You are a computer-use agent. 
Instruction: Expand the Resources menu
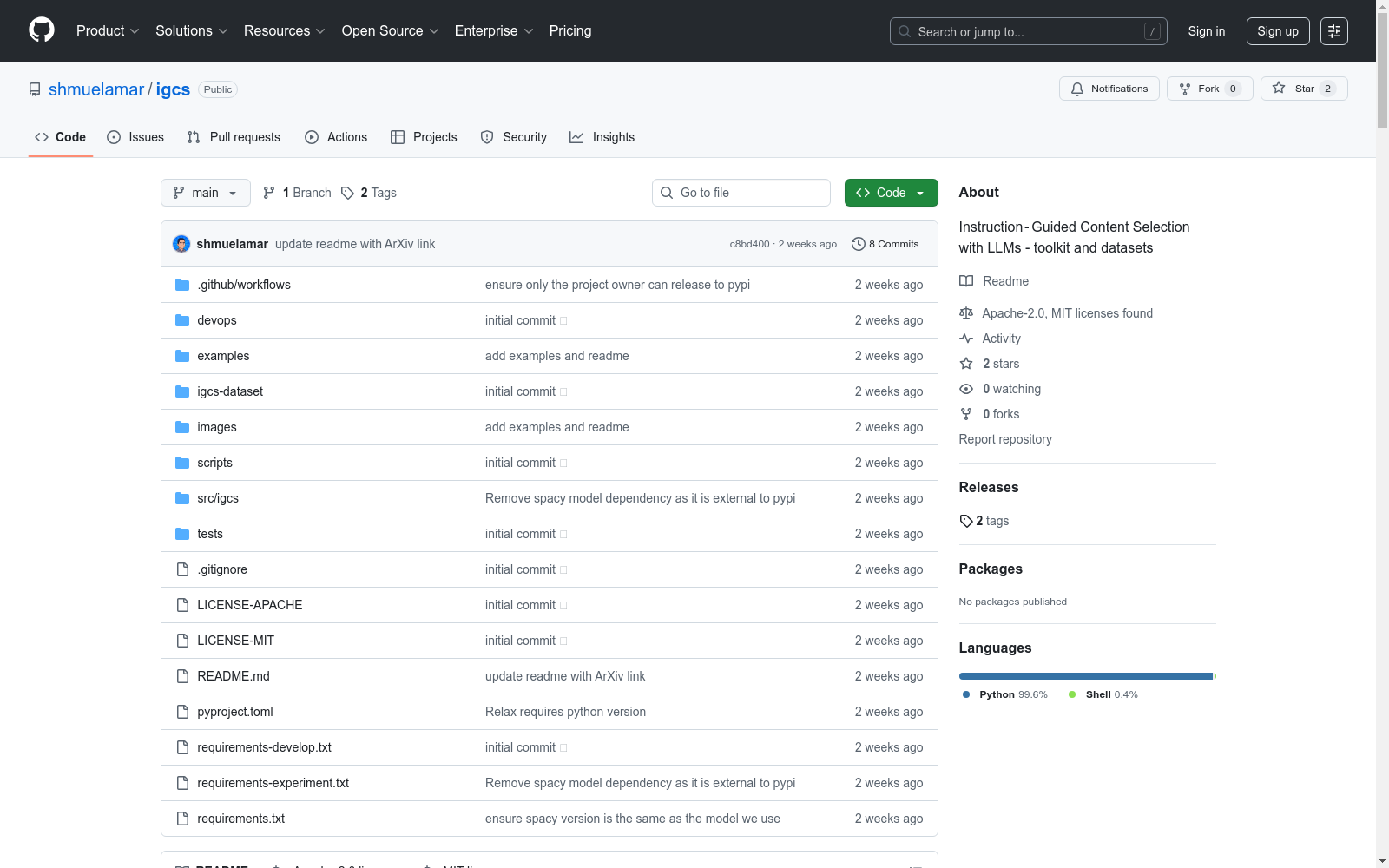click(285, 31)
